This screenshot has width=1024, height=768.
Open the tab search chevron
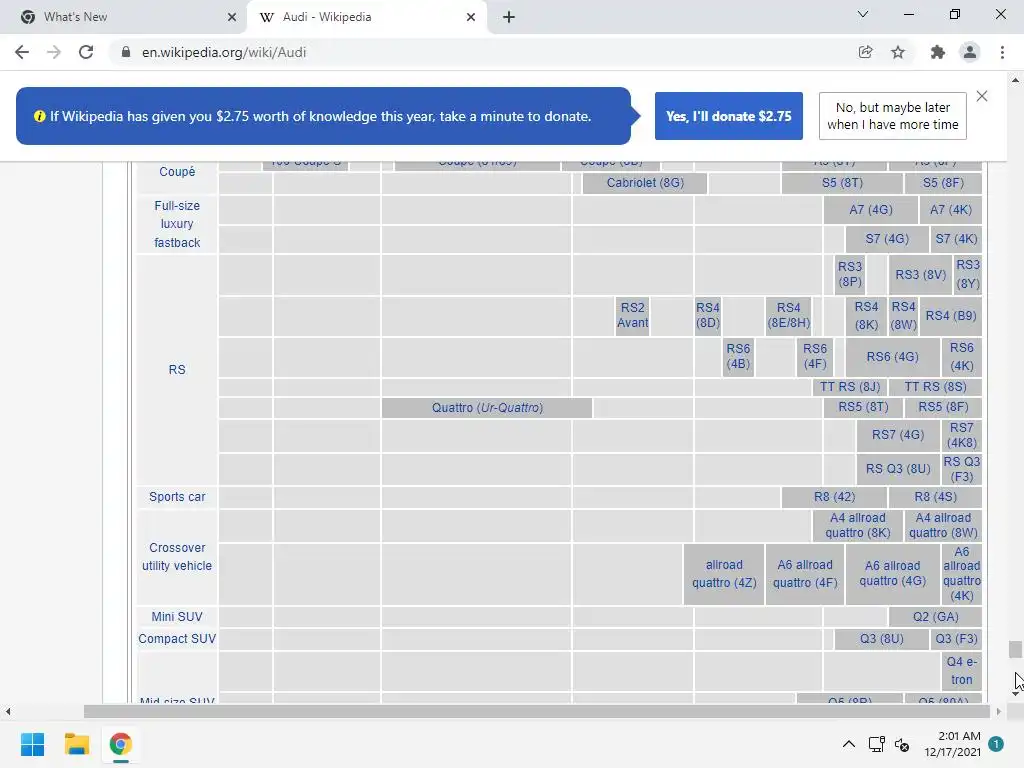(x=863, y=14)
